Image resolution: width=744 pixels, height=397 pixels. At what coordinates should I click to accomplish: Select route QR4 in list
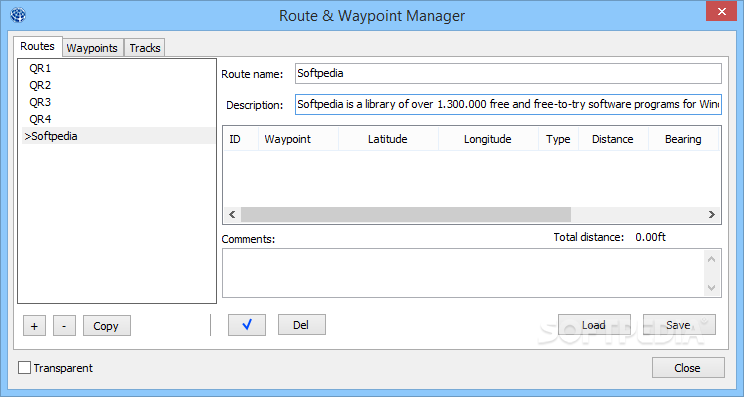(118, 119)
